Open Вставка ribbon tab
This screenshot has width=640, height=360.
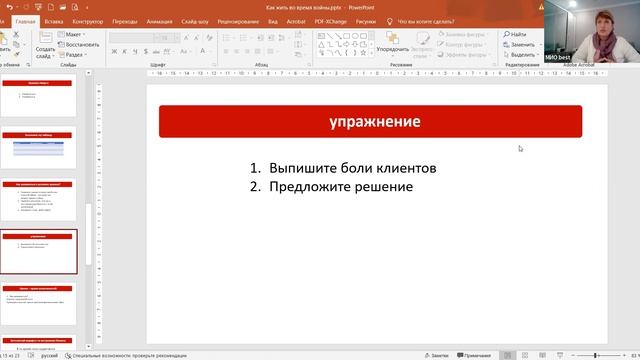pyautogui.click(x=53, y=22)
